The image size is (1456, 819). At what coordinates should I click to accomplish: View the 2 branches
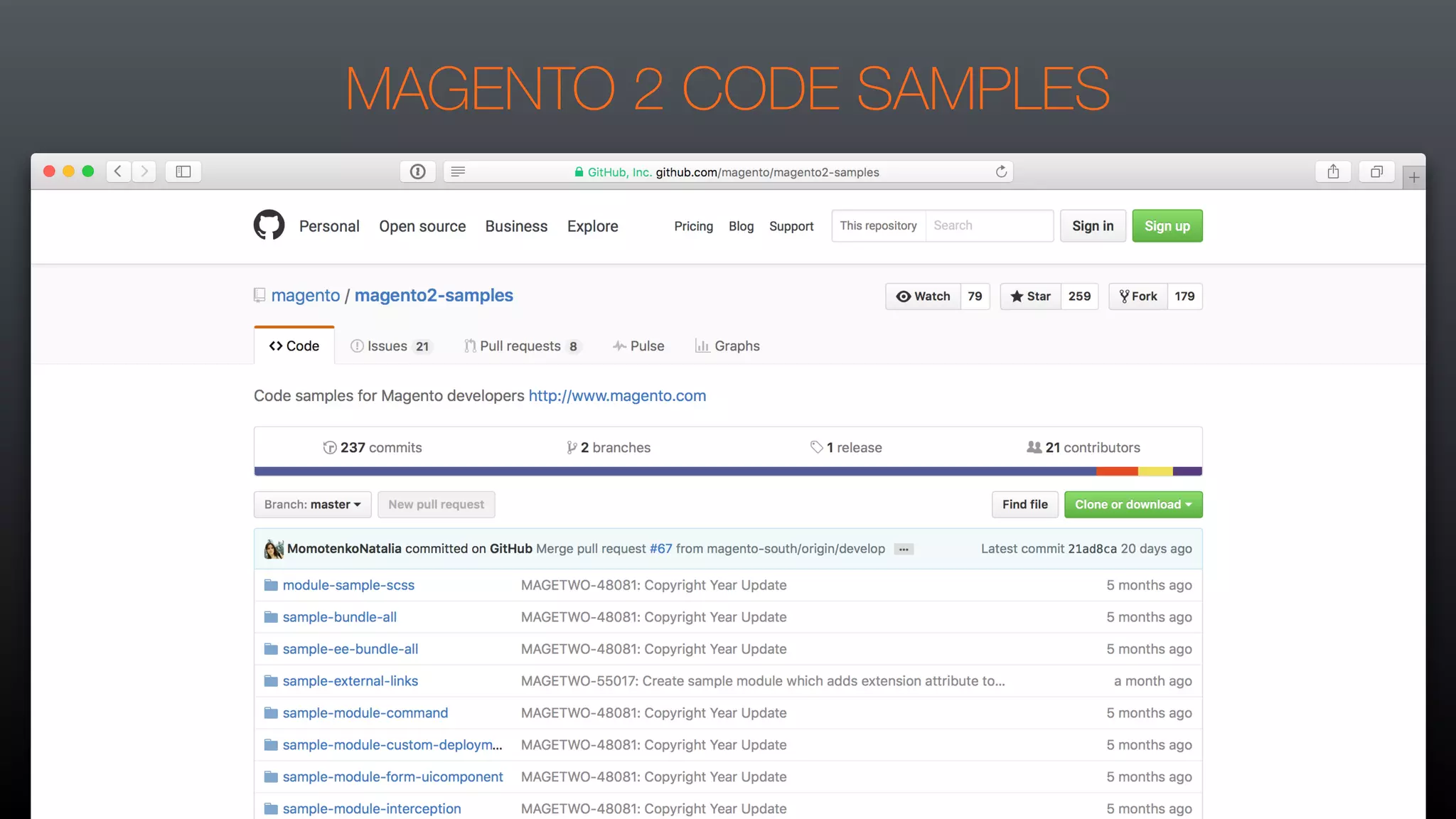click(x=609, y=447)
